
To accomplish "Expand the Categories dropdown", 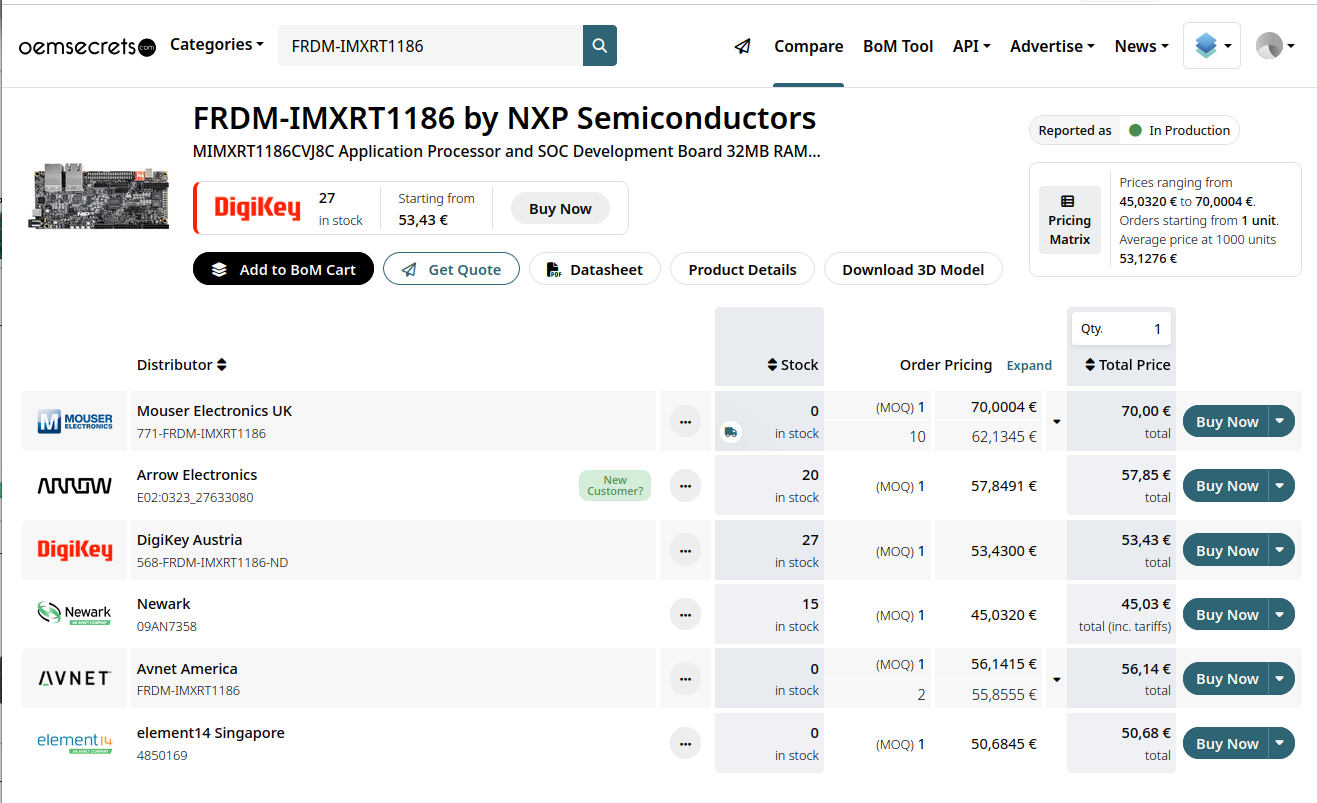I will pos(217,45).
